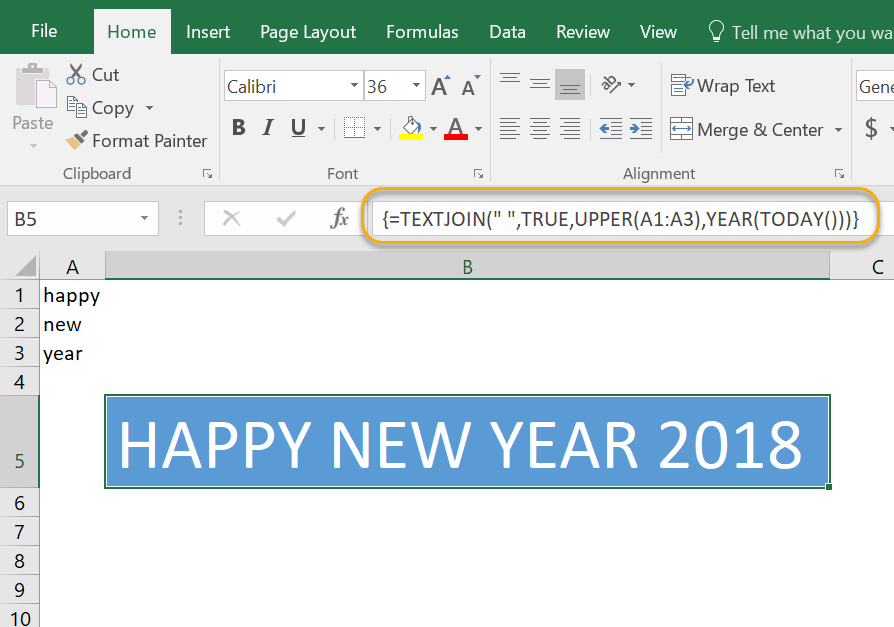Image resolution: width=894 pixels, height=627 pixels.
Task: Apply the borders icon
Action: pyautogui.click(x=354, y=128)
